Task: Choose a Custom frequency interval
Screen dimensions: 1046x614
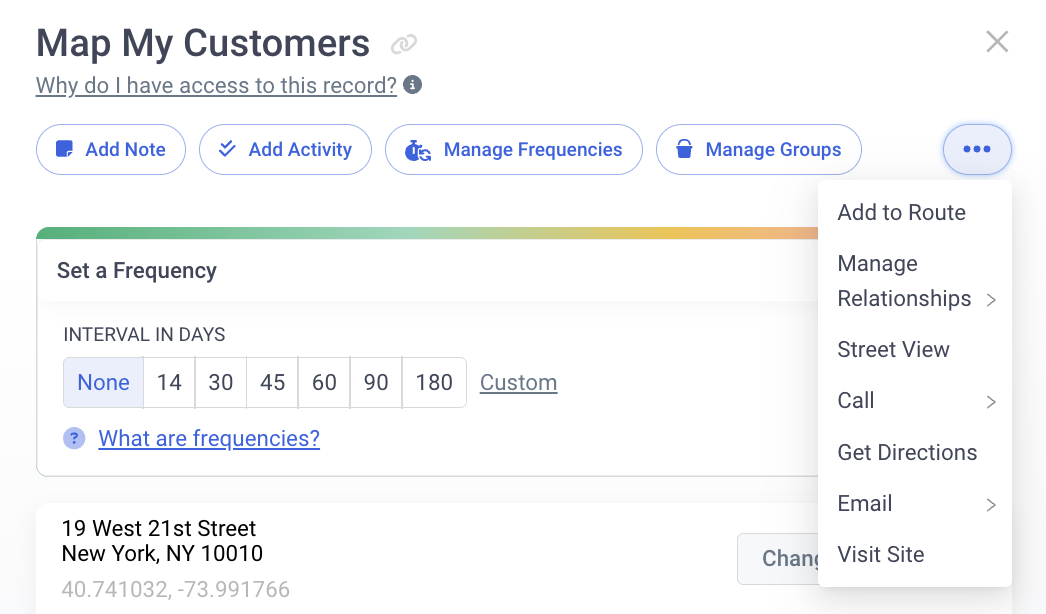Action: tap(518, 382)
